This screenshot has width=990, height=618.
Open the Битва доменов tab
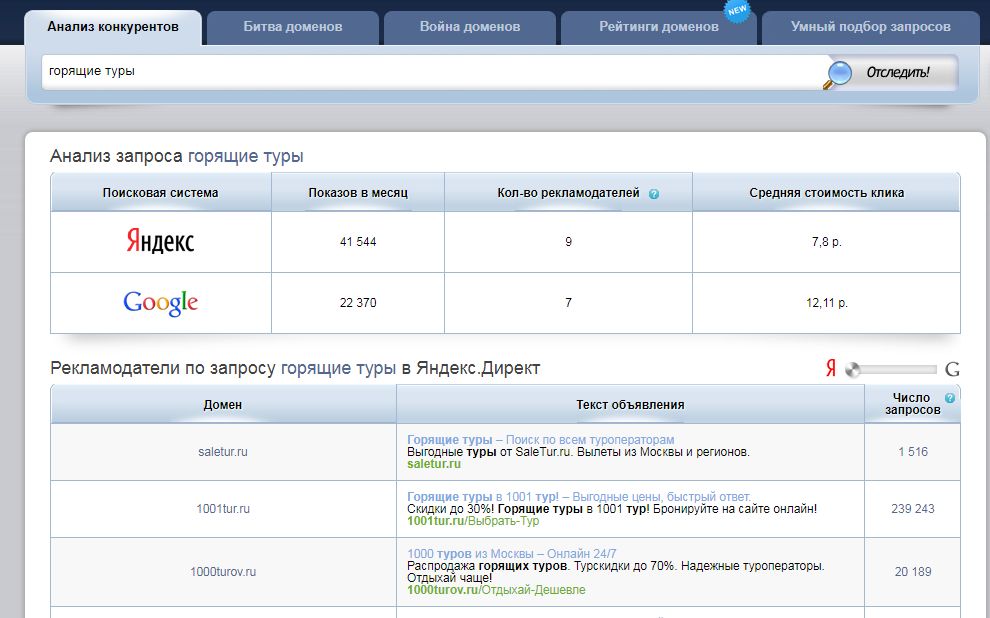(x=293, y=27)
